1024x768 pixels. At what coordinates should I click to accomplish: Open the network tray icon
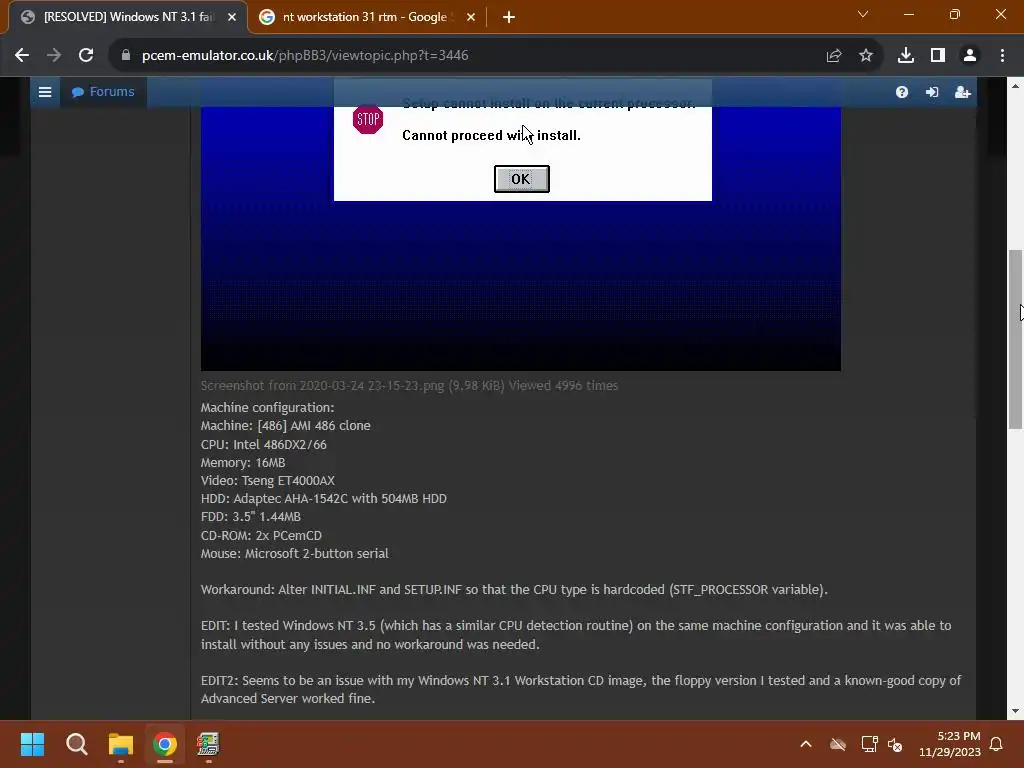(869, 744)
